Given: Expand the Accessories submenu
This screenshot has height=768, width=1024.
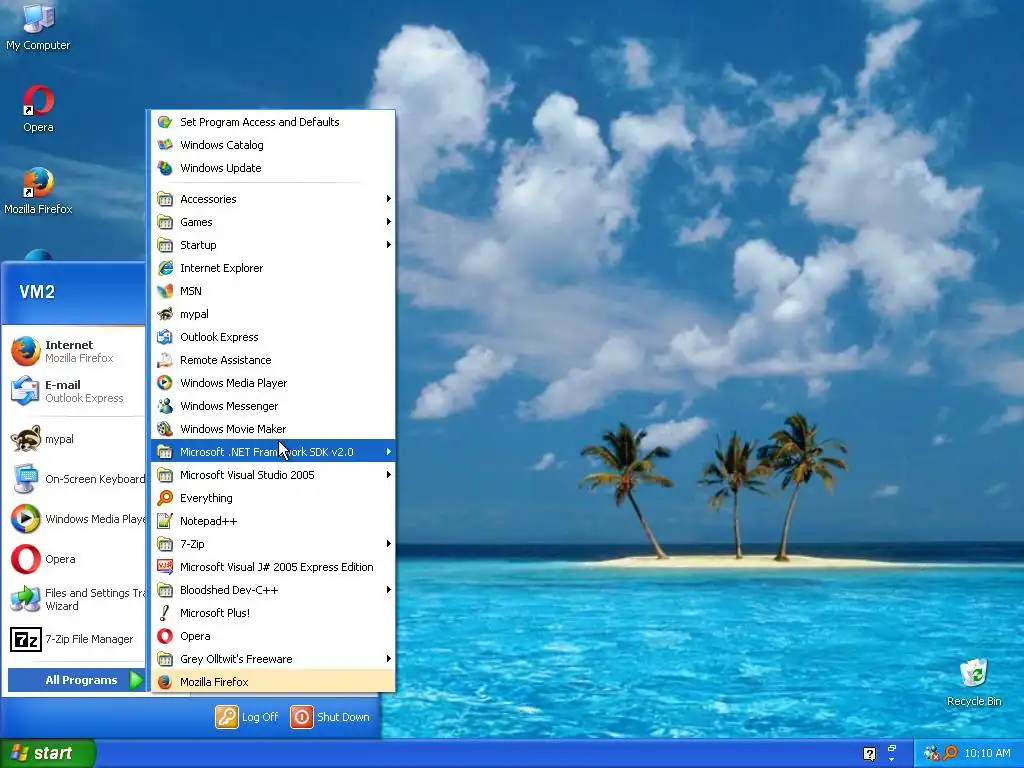Looking at the screenshot, I should click(x=273, y=199).
